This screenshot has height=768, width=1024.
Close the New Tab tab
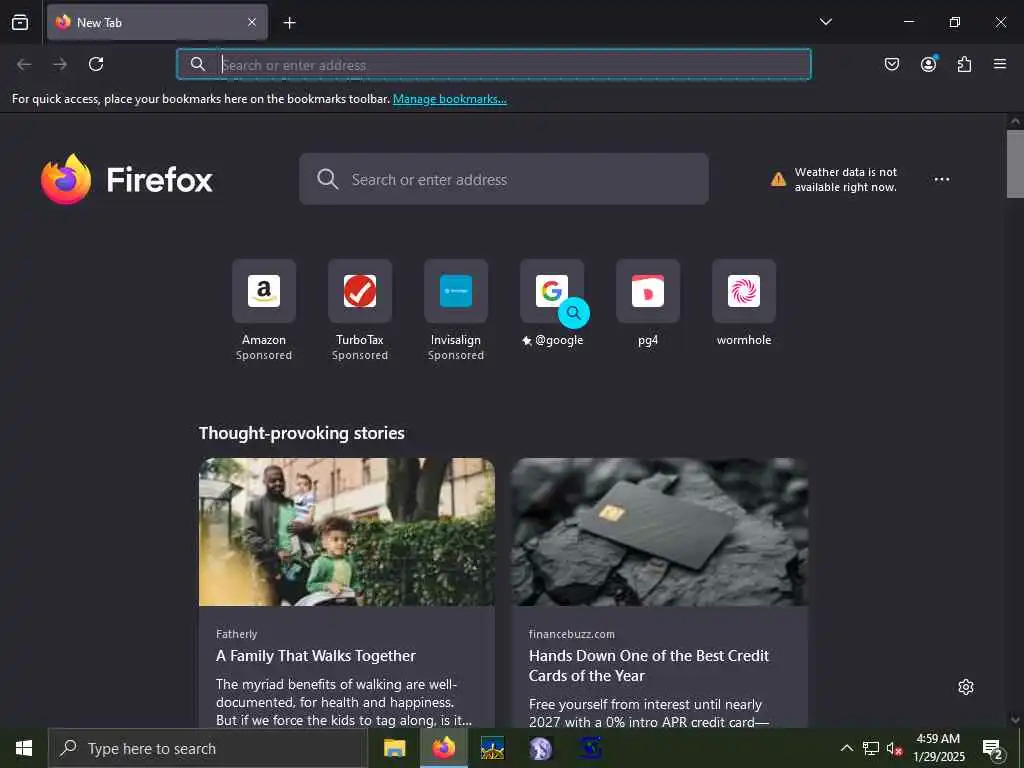[251, 22]
